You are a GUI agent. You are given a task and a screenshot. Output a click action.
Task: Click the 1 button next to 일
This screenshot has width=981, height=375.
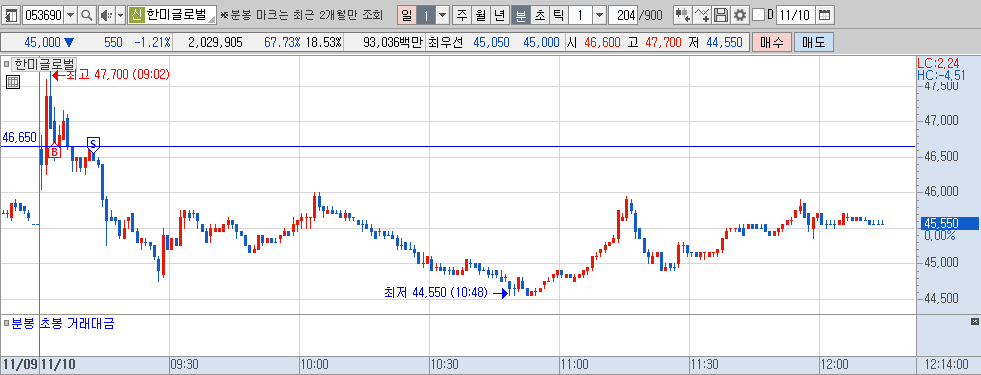pyautogui.click(x=425, y=14)
